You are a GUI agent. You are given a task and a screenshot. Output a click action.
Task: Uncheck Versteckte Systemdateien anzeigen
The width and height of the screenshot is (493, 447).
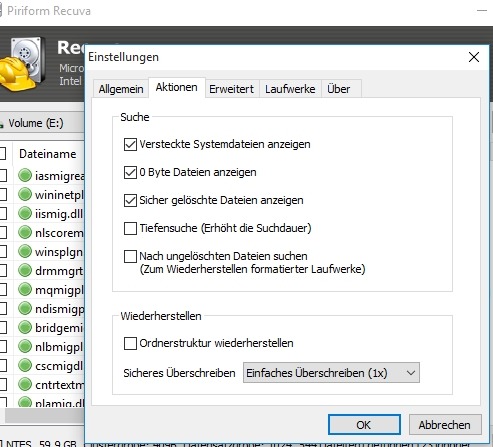coord(130,145)
